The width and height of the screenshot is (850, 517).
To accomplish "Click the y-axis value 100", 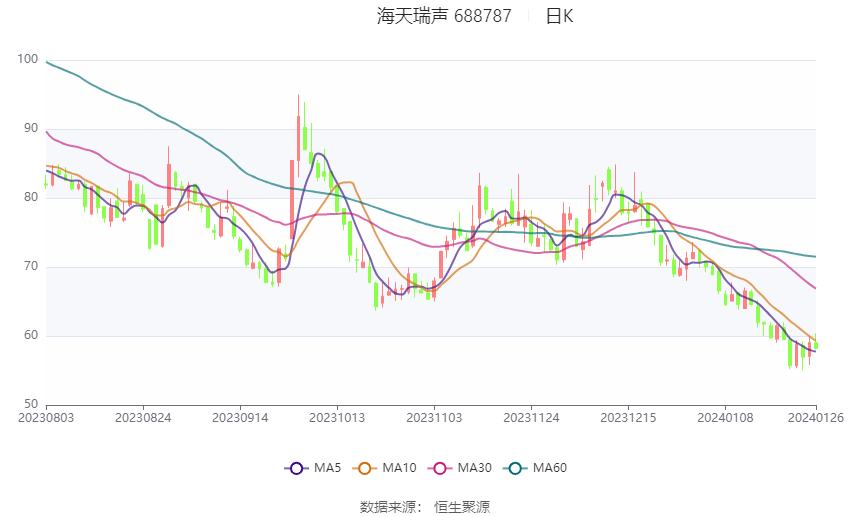I will click(x=28, y=59).
